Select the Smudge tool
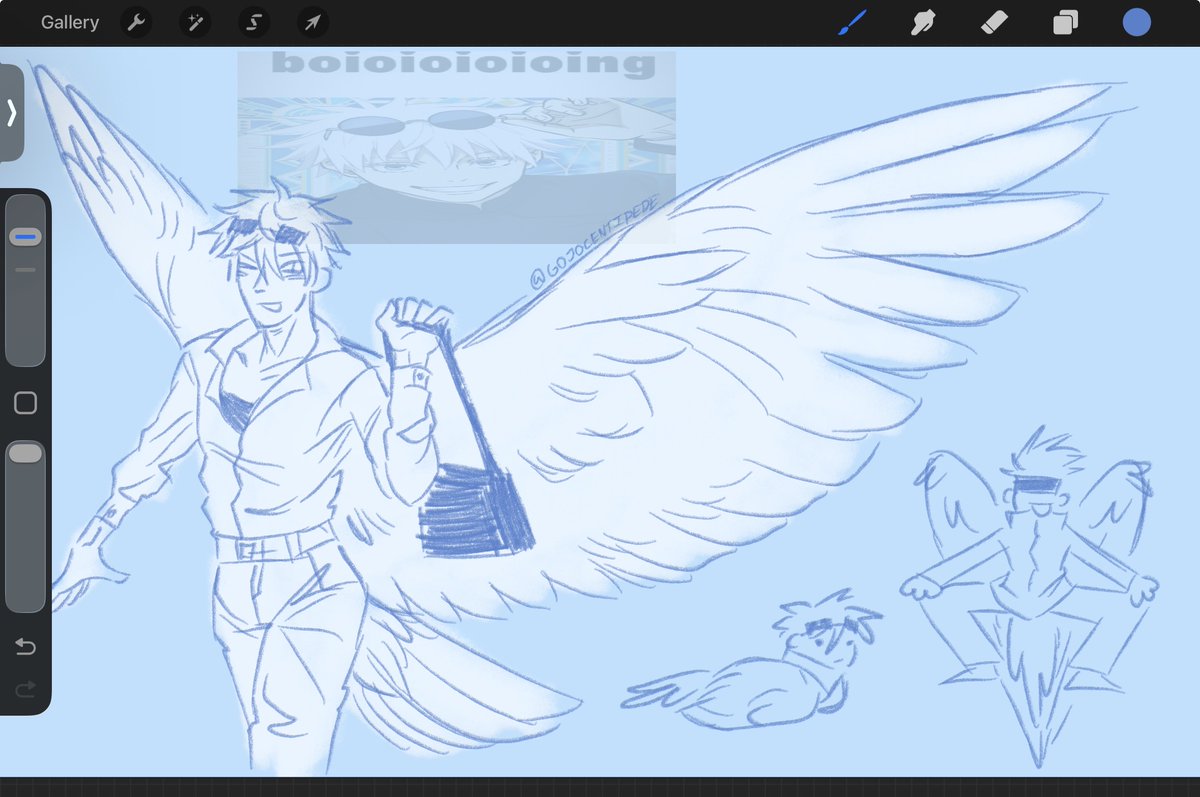 click(x=923, y=22)
